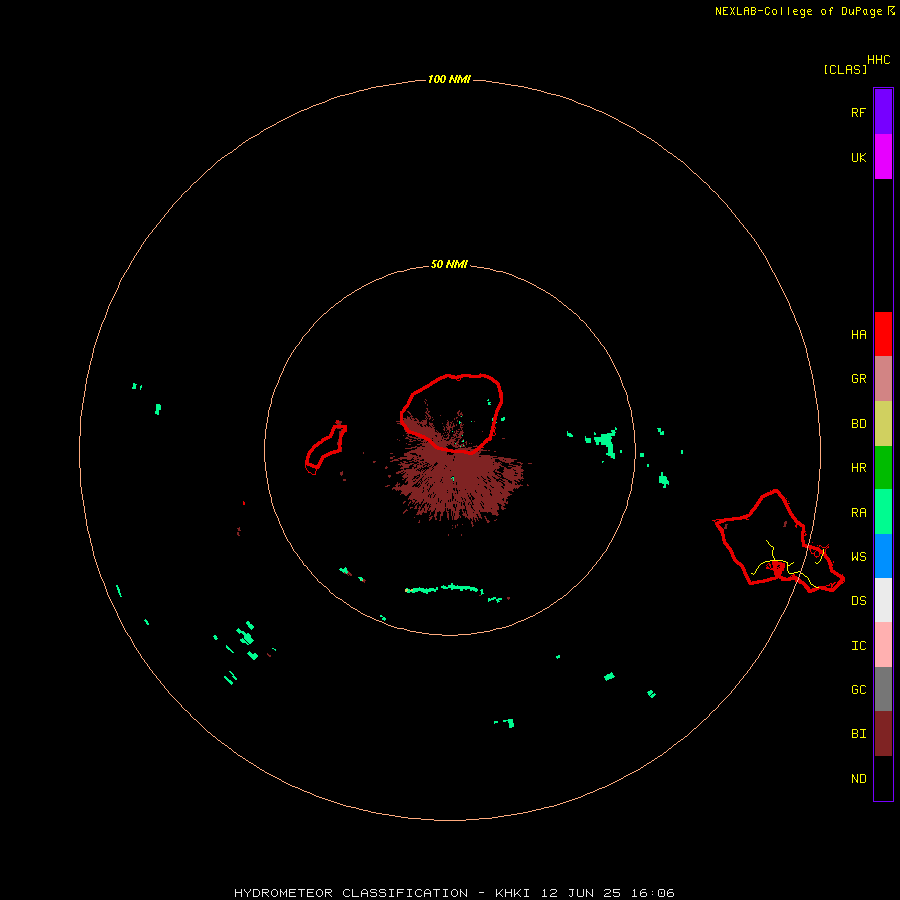Pick the HR green legend swatch
This screenshot has height=900, width=900.
(x=883, y=468)
